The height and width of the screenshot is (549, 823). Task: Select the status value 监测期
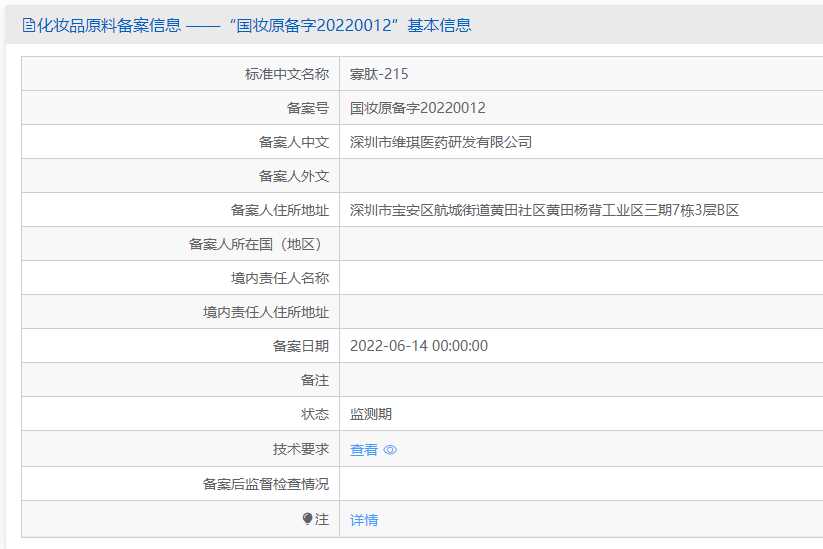click(x=371, y=414)
